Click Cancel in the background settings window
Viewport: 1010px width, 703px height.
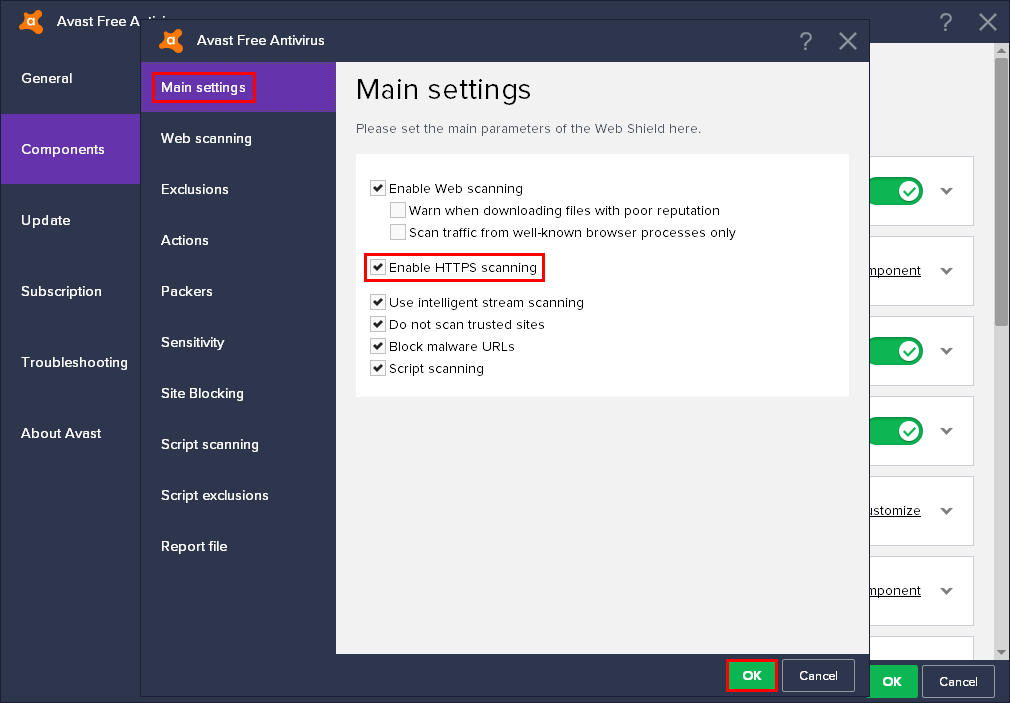[958, 682]
